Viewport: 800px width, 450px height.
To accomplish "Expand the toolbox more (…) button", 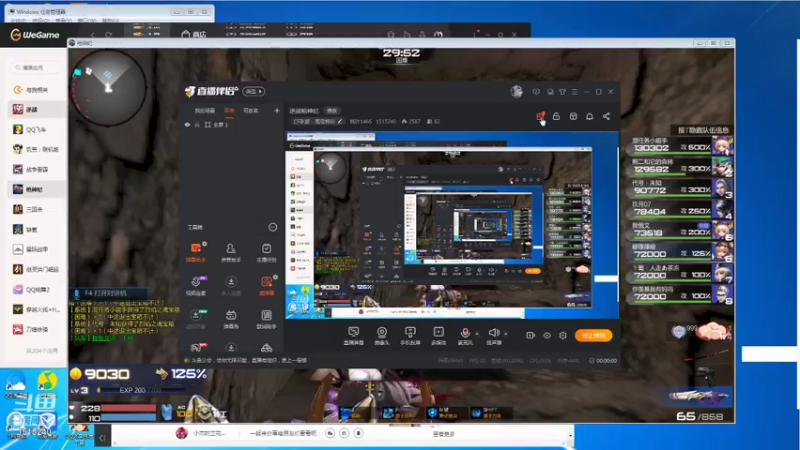I will tap(272, 227).
